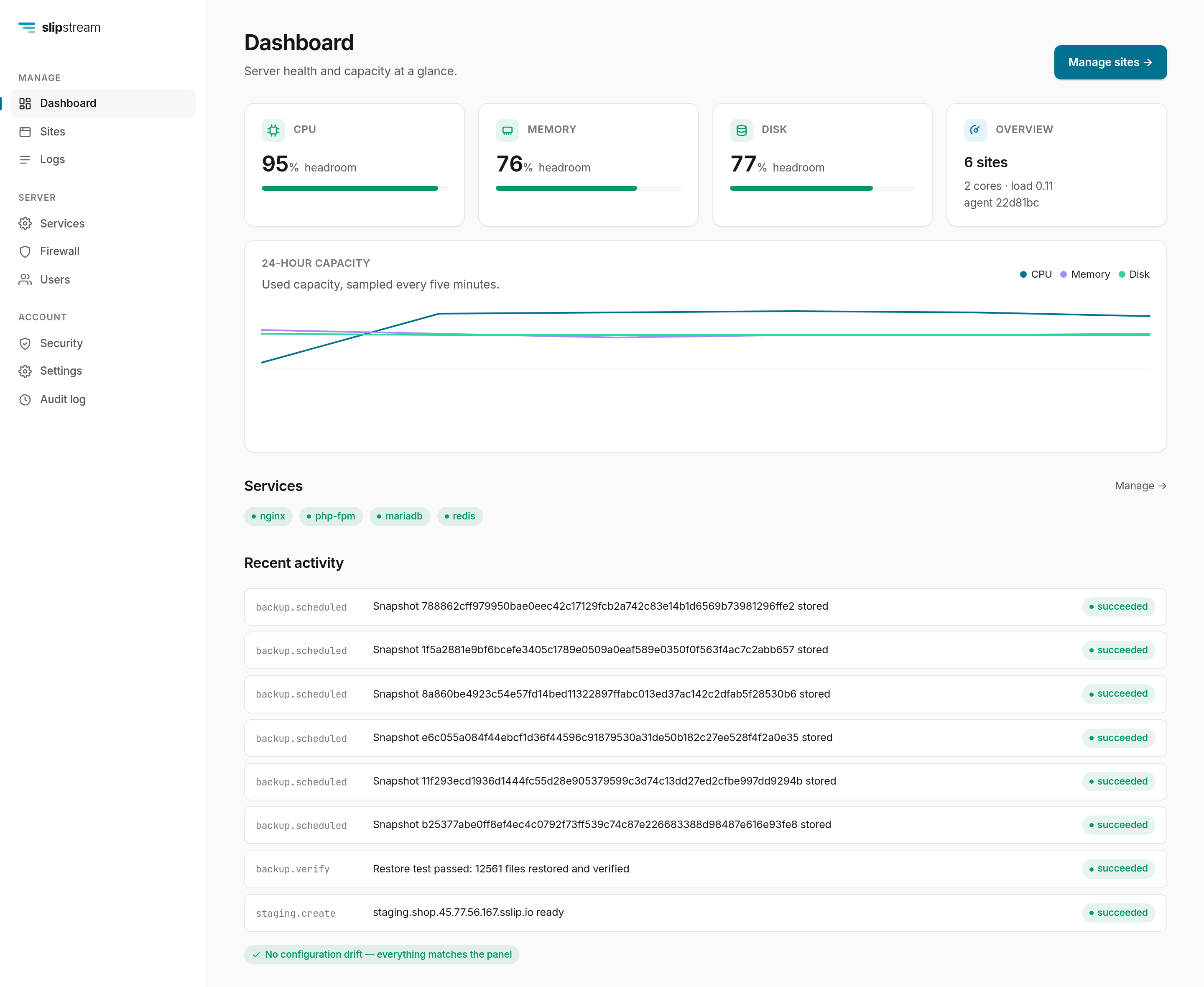The height and width of the screenshot is (987, 1204).
Task: Go to Sites in the sidebar
Action: point(103,132)
